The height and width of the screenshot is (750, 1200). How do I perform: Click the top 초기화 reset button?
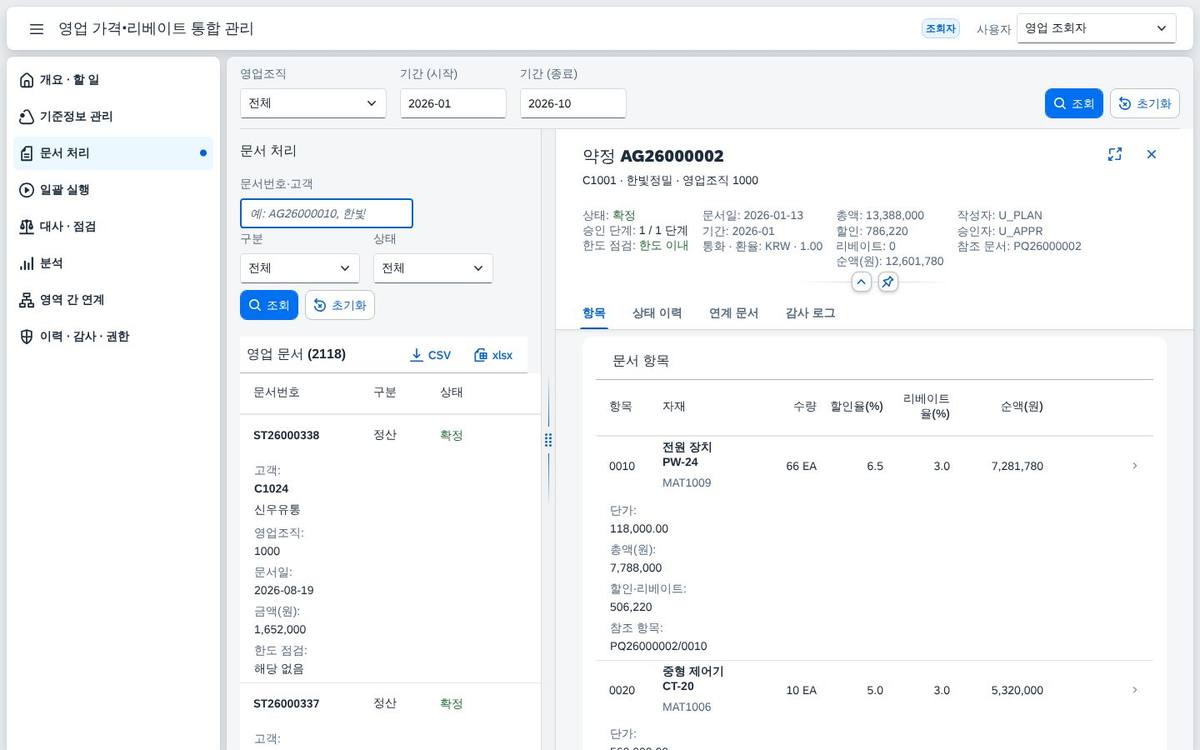point(1145,103)
